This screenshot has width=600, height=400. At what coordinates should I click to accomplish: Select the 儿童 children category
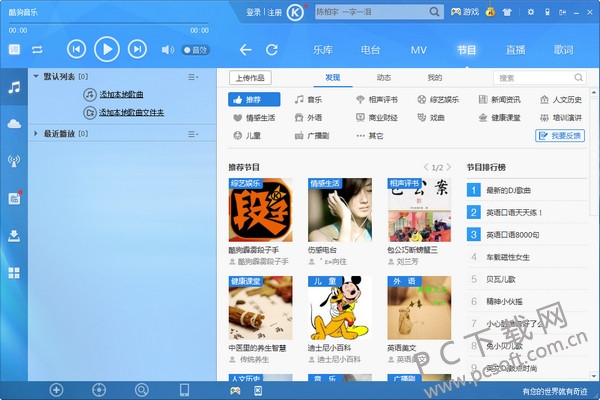point(247,136)
